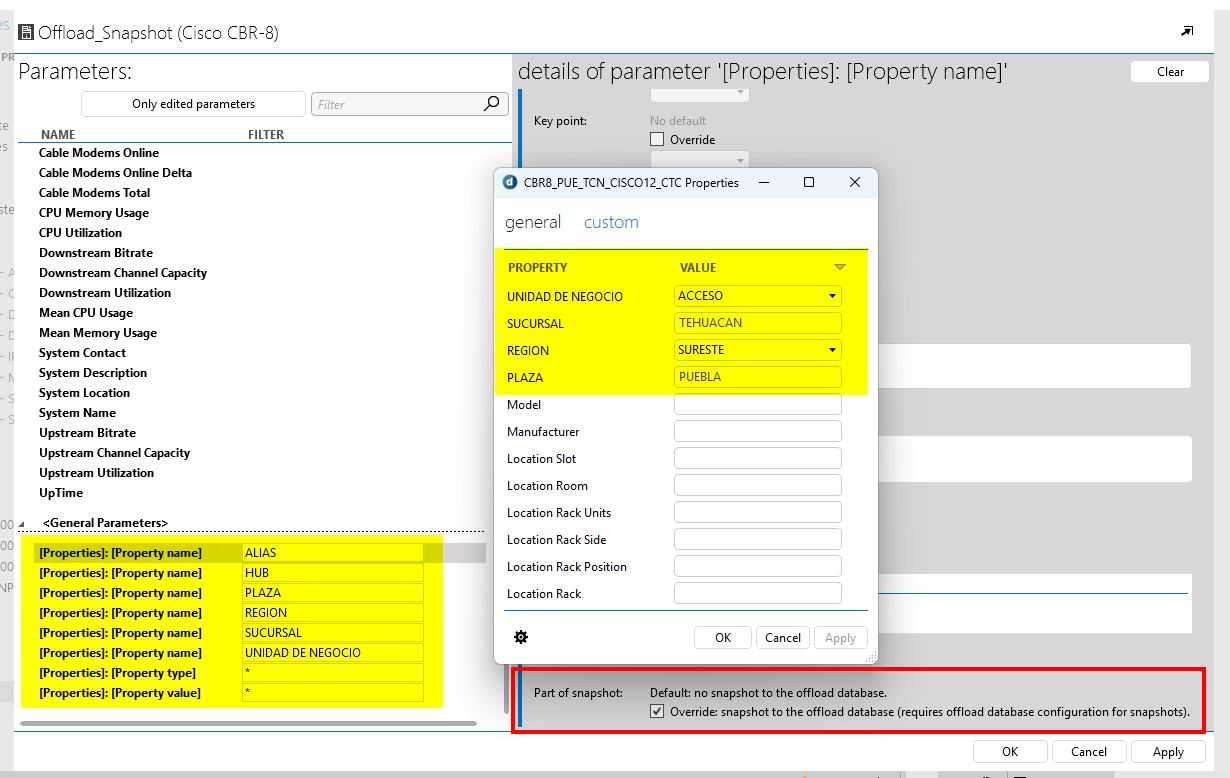Viewport: 1230px width, 778px height.
Task: Select the Downstream Bitrate parameter
Action: [96, 253]
